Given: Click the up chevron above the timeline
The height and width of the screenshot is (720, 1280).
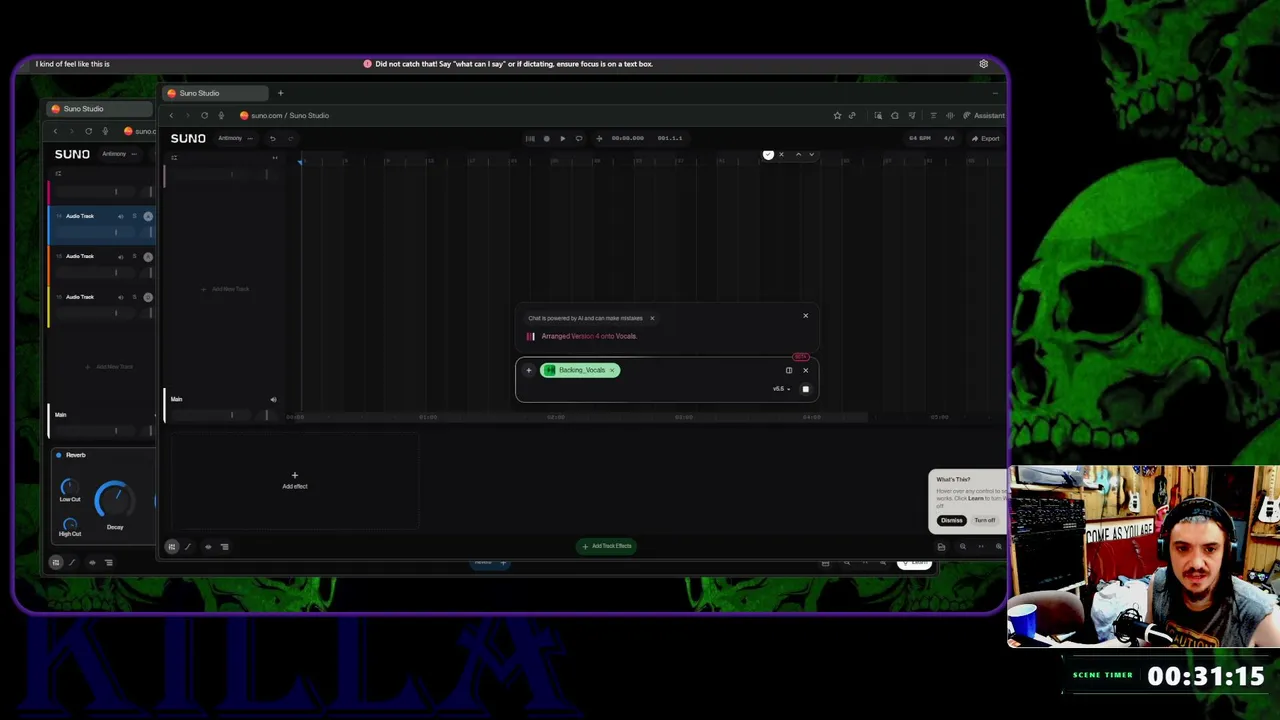Looking at the screenshot, I should click(797, 154).
